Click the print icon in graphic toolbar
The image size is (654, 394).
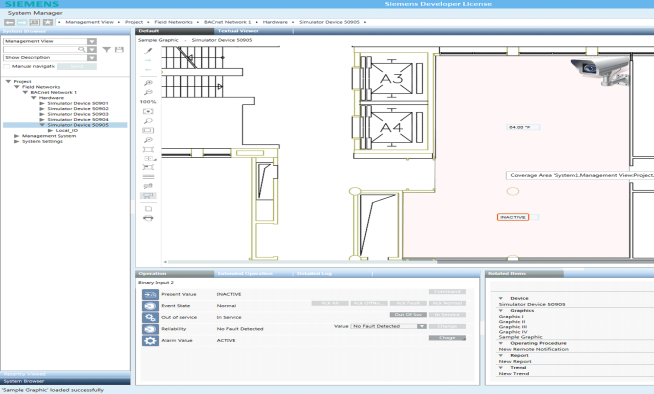[x=148, y=218]
